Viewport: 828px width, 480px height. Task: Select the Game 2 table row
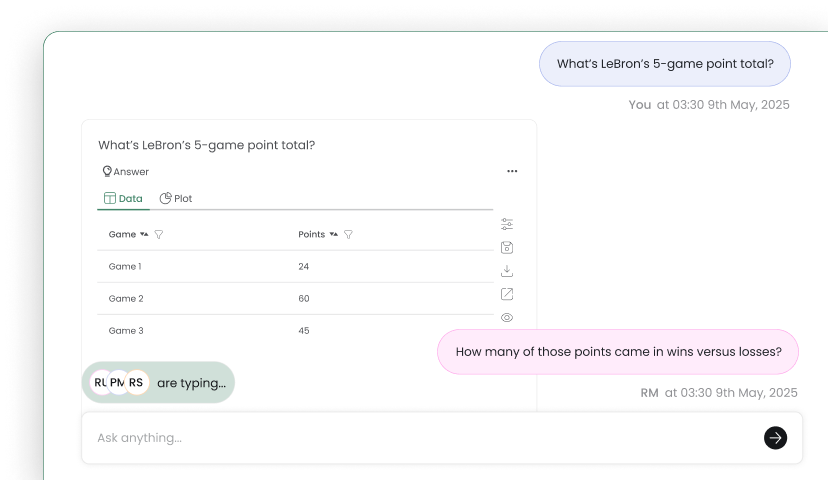click(295, 298)
